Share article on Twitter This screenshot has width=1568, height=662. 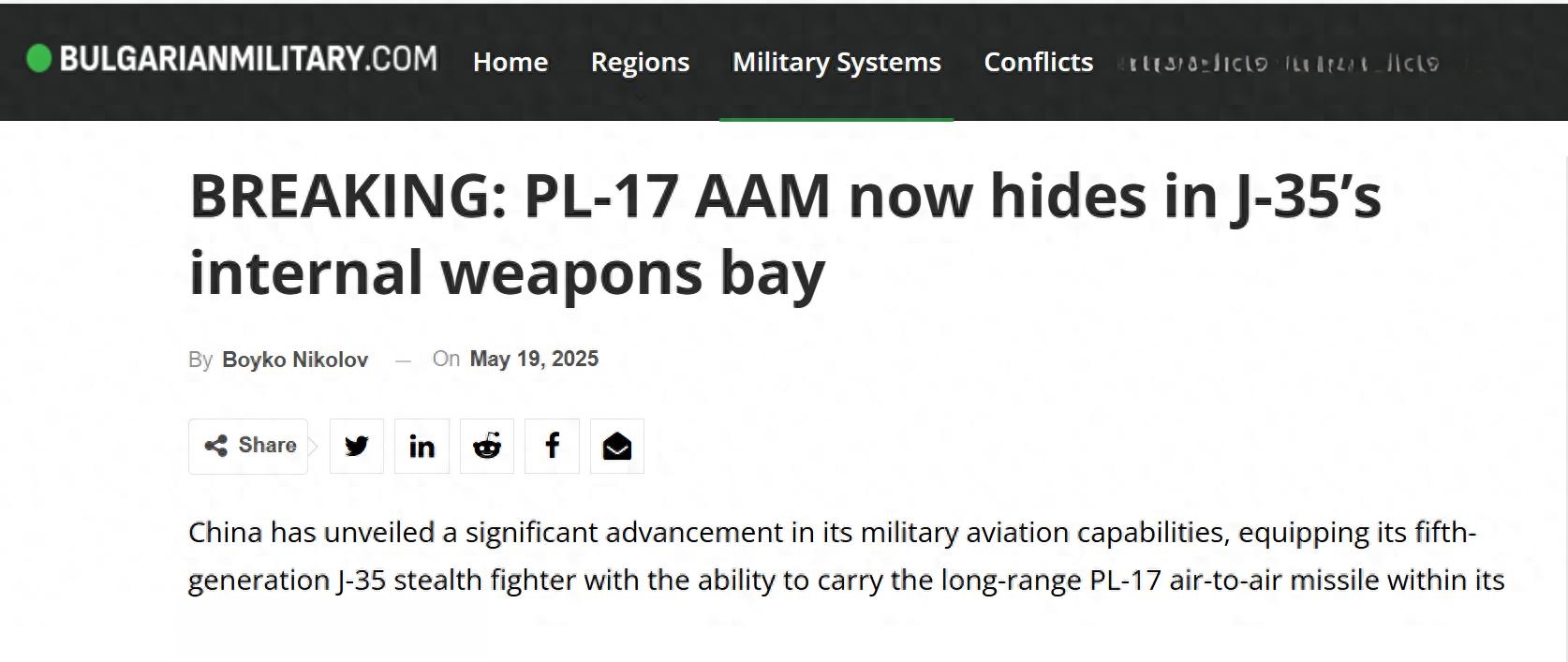click(357, 446)
